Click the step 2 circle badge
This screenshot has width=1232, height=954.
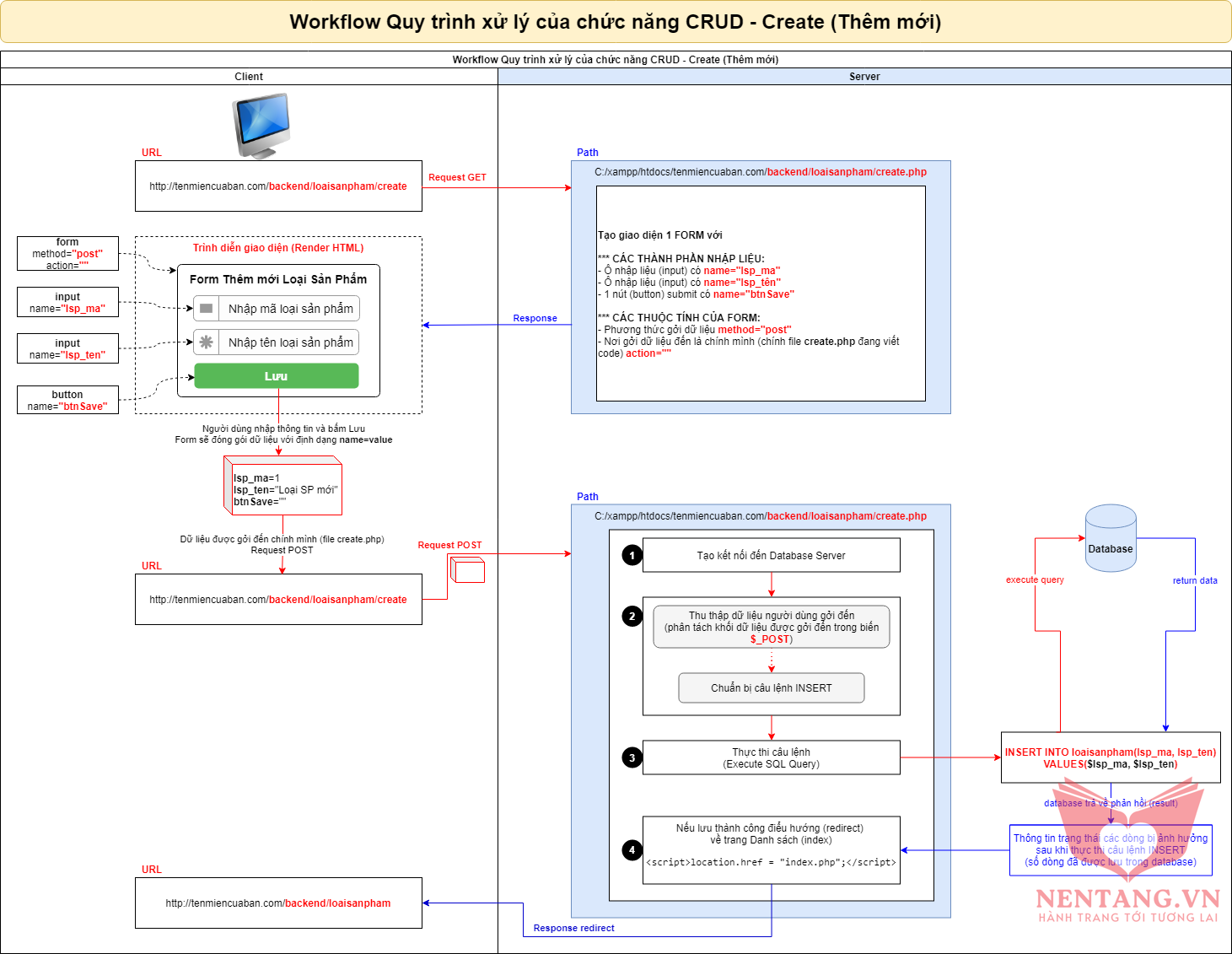(x=632, y=616)
